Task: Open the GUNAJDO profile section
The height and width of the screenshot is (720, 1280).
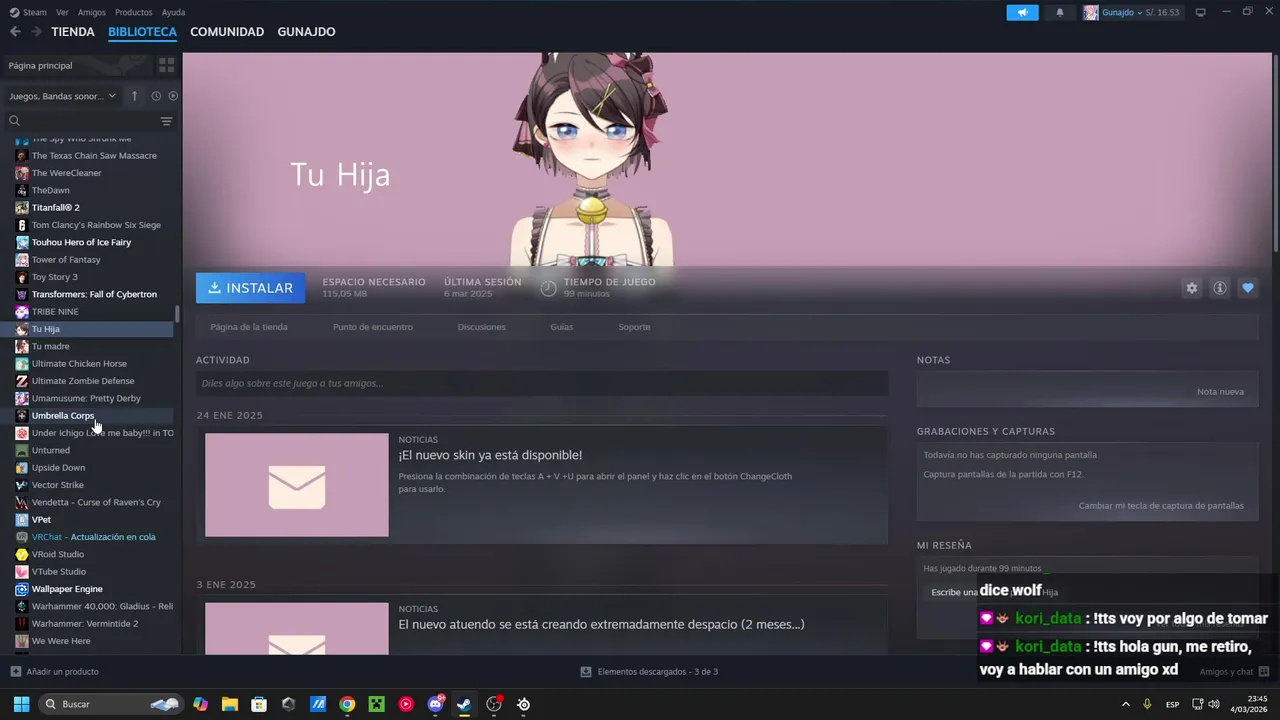Action: click(x=306, y=32)
